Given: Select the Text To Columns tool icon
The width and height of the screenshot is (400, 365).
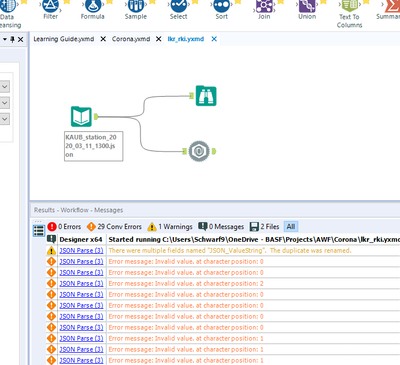Looking at the screenshot, I should tap(349, 5).
